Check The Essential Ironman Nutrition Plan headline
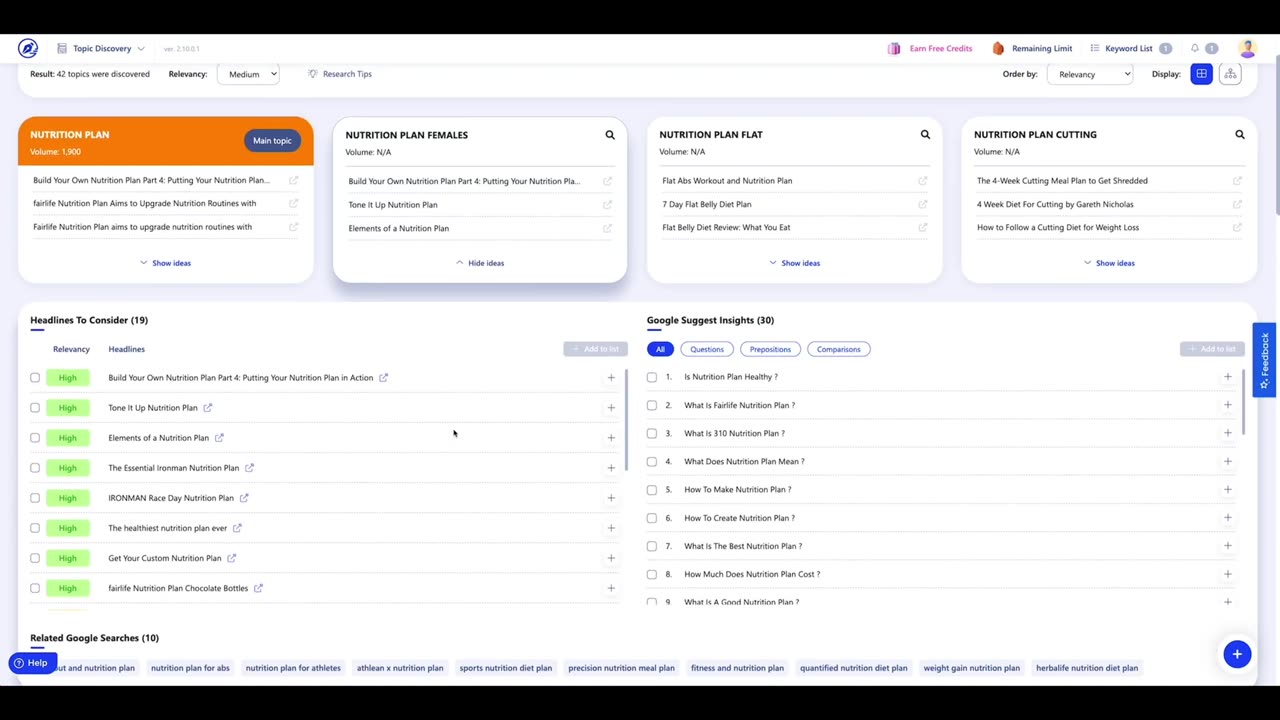This screenshot has height=720, width=1280. point(35,468)
